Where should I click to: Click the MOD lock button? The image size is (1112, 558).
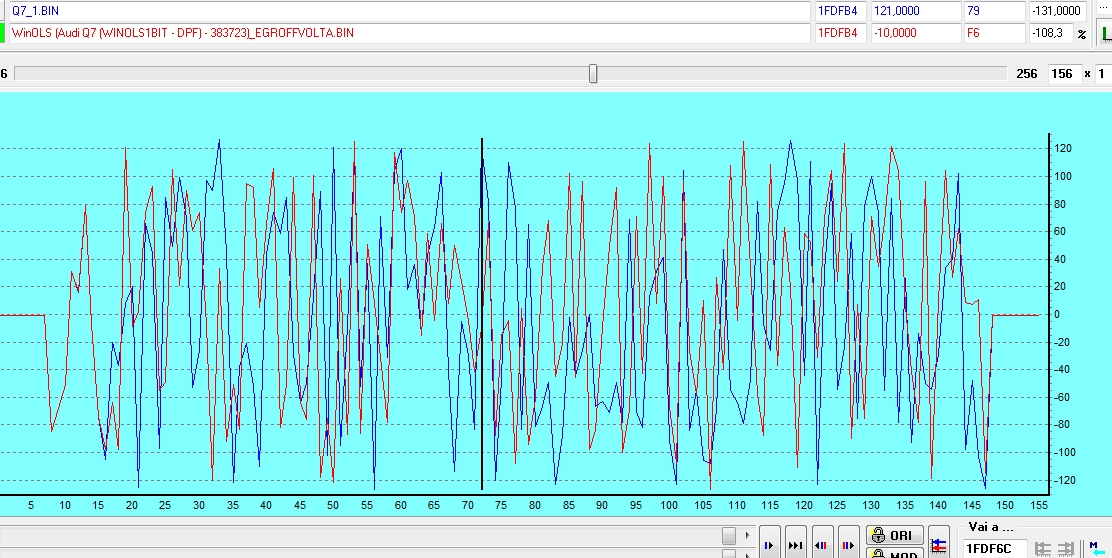coord(894,554)
